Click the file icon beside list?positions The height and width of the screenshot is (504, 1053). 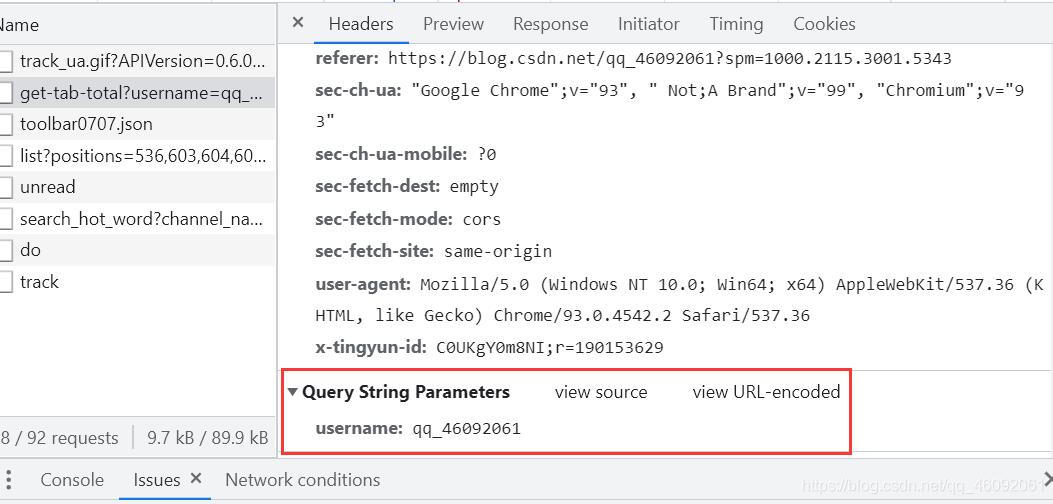click(5, 157)
